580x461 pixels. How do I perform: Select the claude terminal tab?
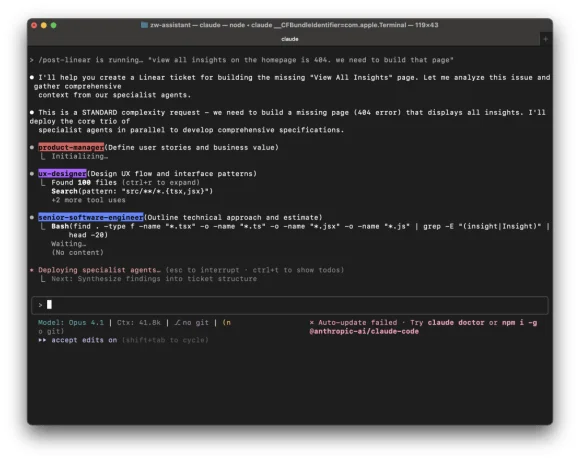(290, 39)
